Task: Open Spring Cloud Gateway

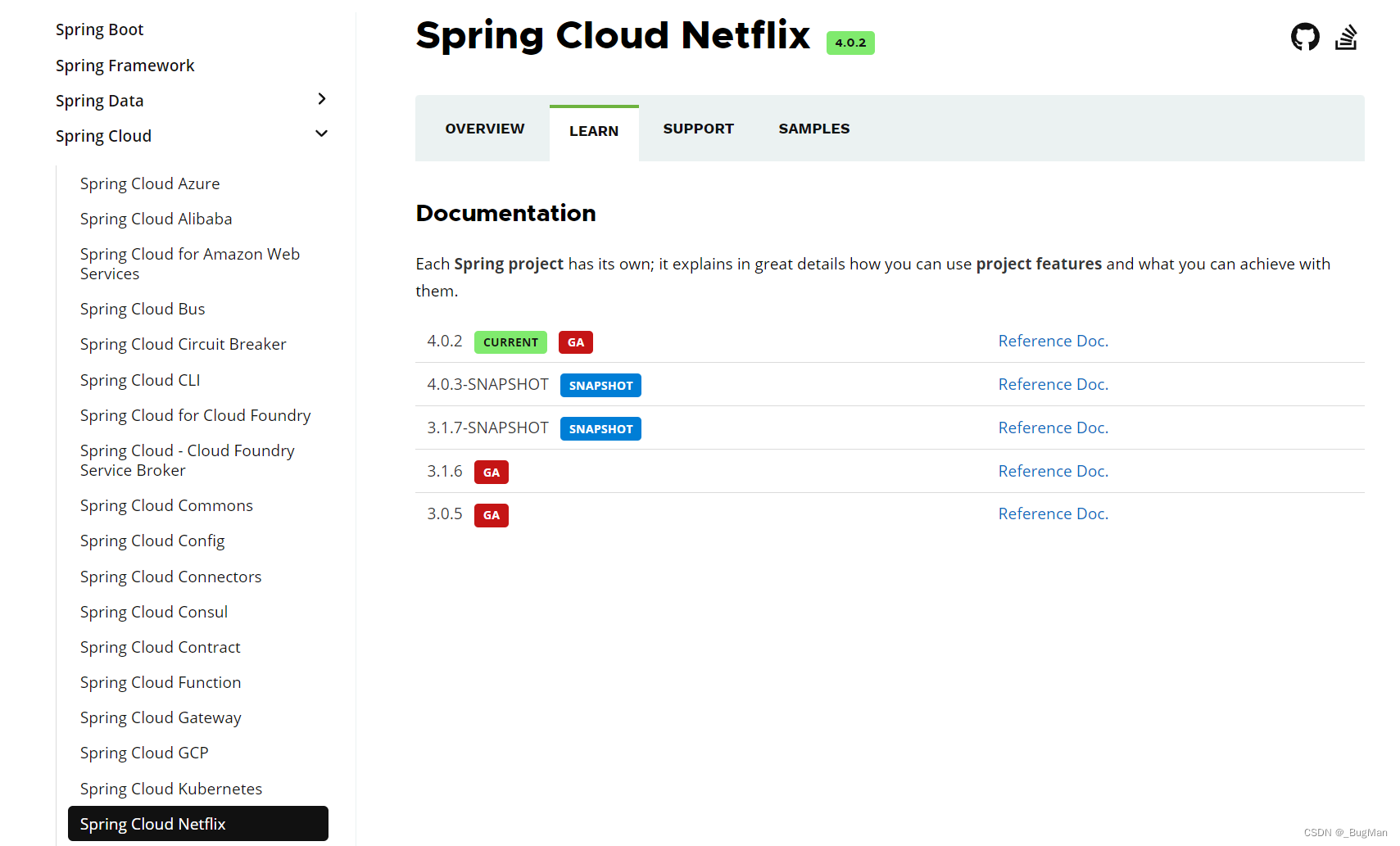Action: [x=161, y=717]
